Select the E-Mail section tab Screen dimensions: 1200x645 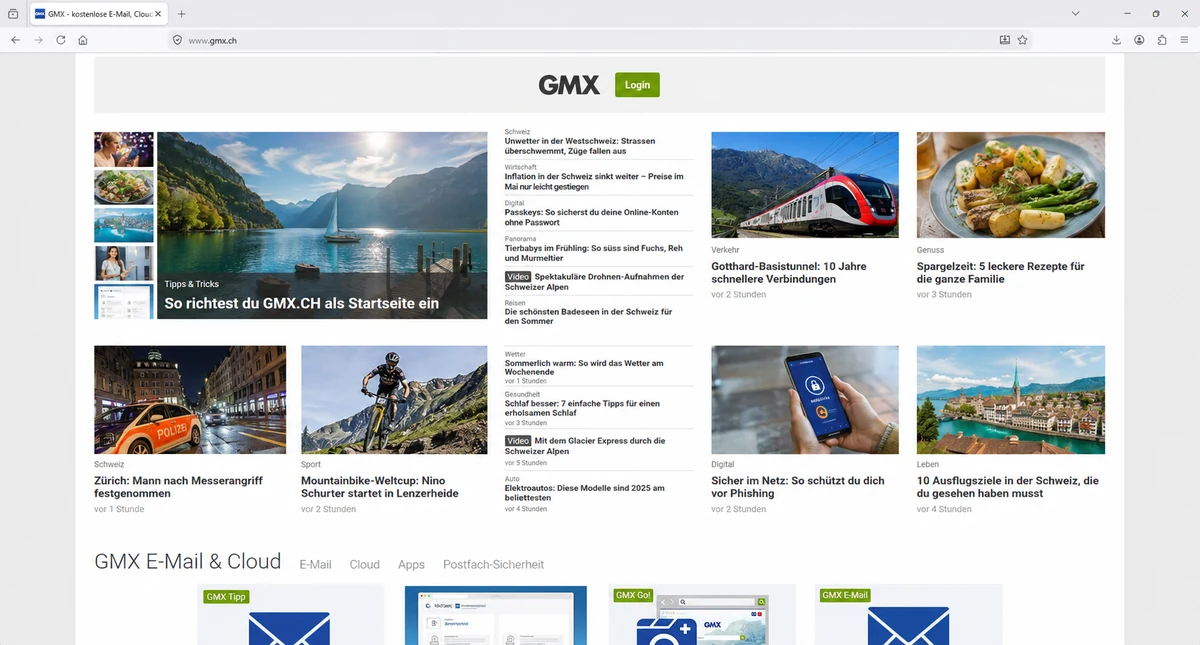315,565
